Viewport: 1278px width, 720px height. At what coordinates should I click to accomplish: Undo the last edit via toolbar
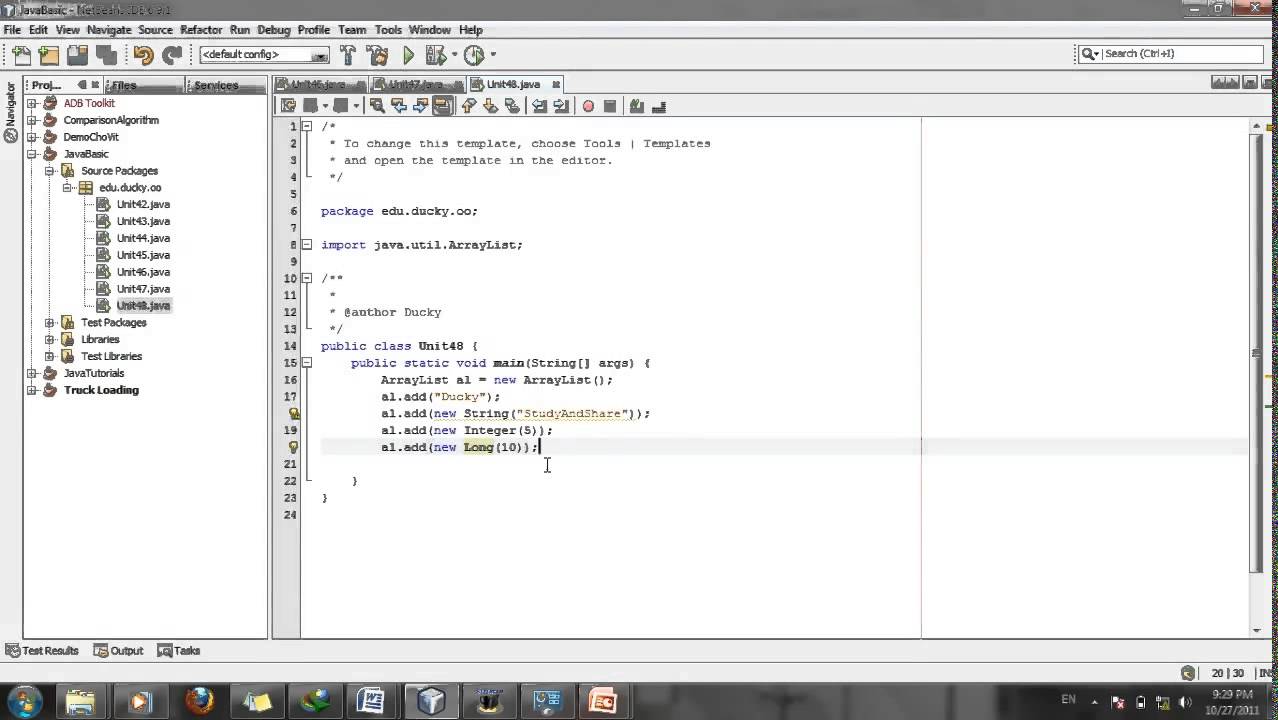(x=143, y=55)
